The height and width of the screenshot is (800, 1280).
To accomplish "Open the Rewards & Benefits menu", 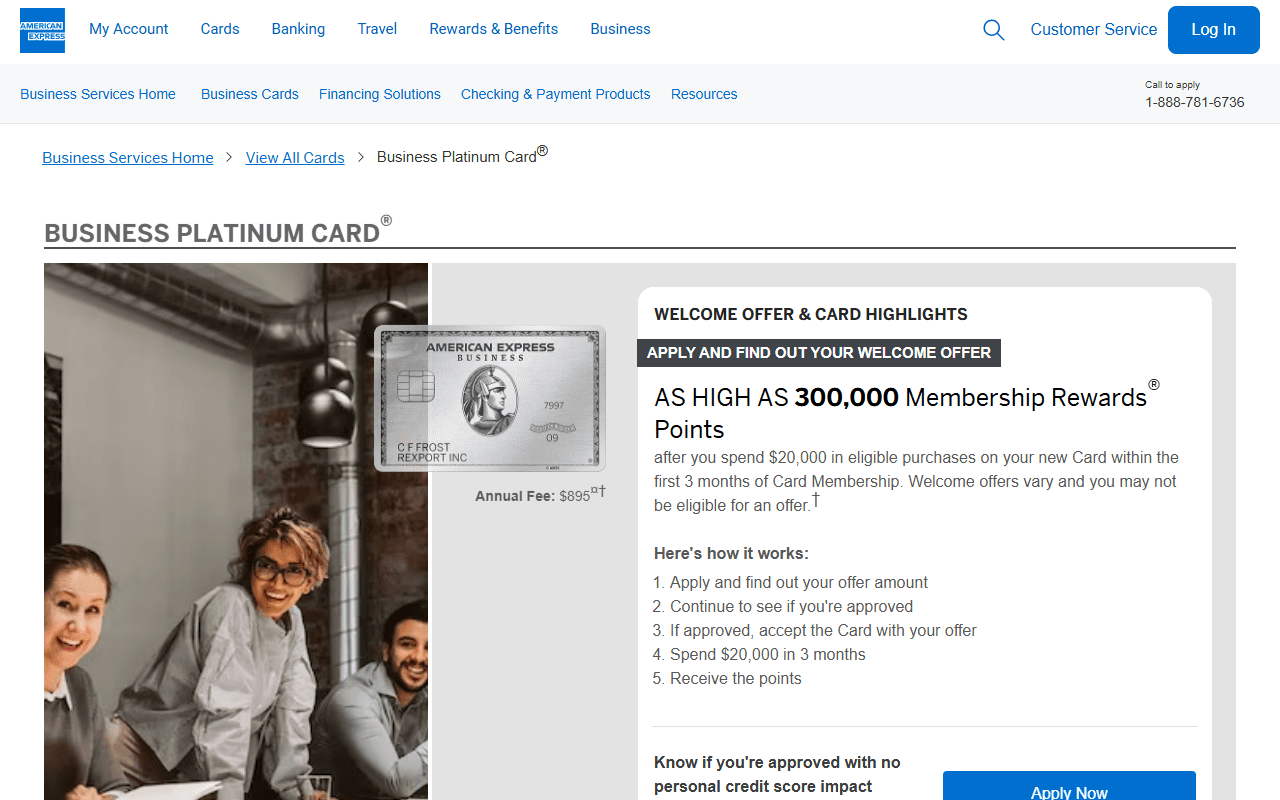I will pos(494,29).
